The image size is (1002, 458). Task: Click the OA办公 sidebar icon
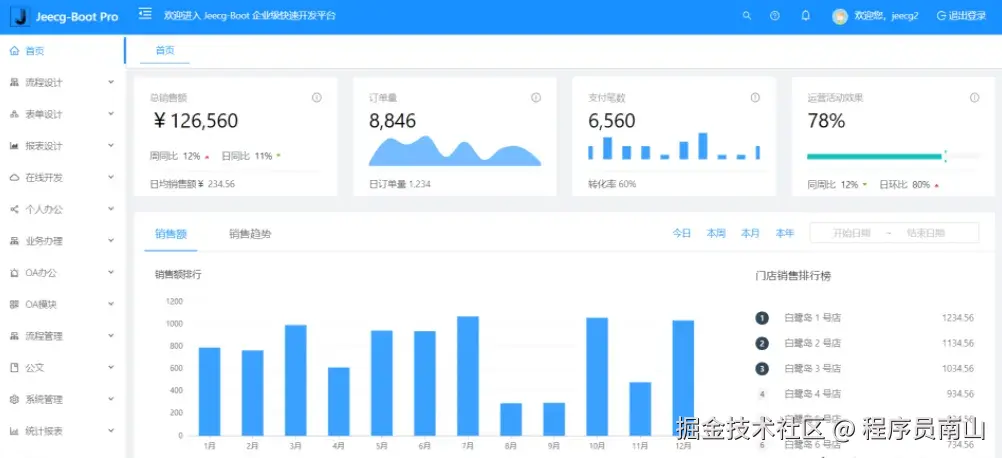tap(14, 273)
